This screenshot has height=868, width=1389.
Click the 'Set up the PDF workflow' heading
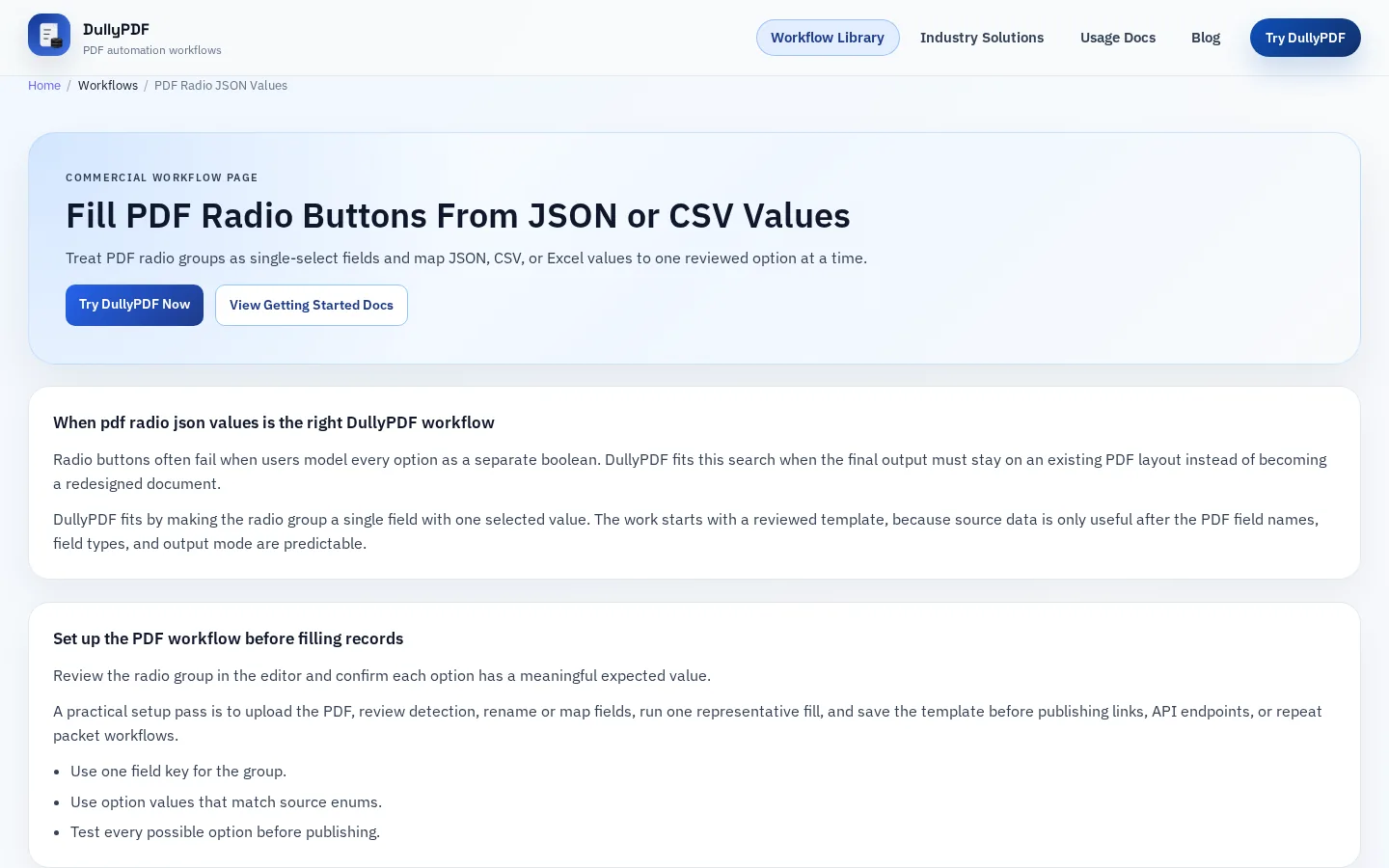tap(229, 638)
